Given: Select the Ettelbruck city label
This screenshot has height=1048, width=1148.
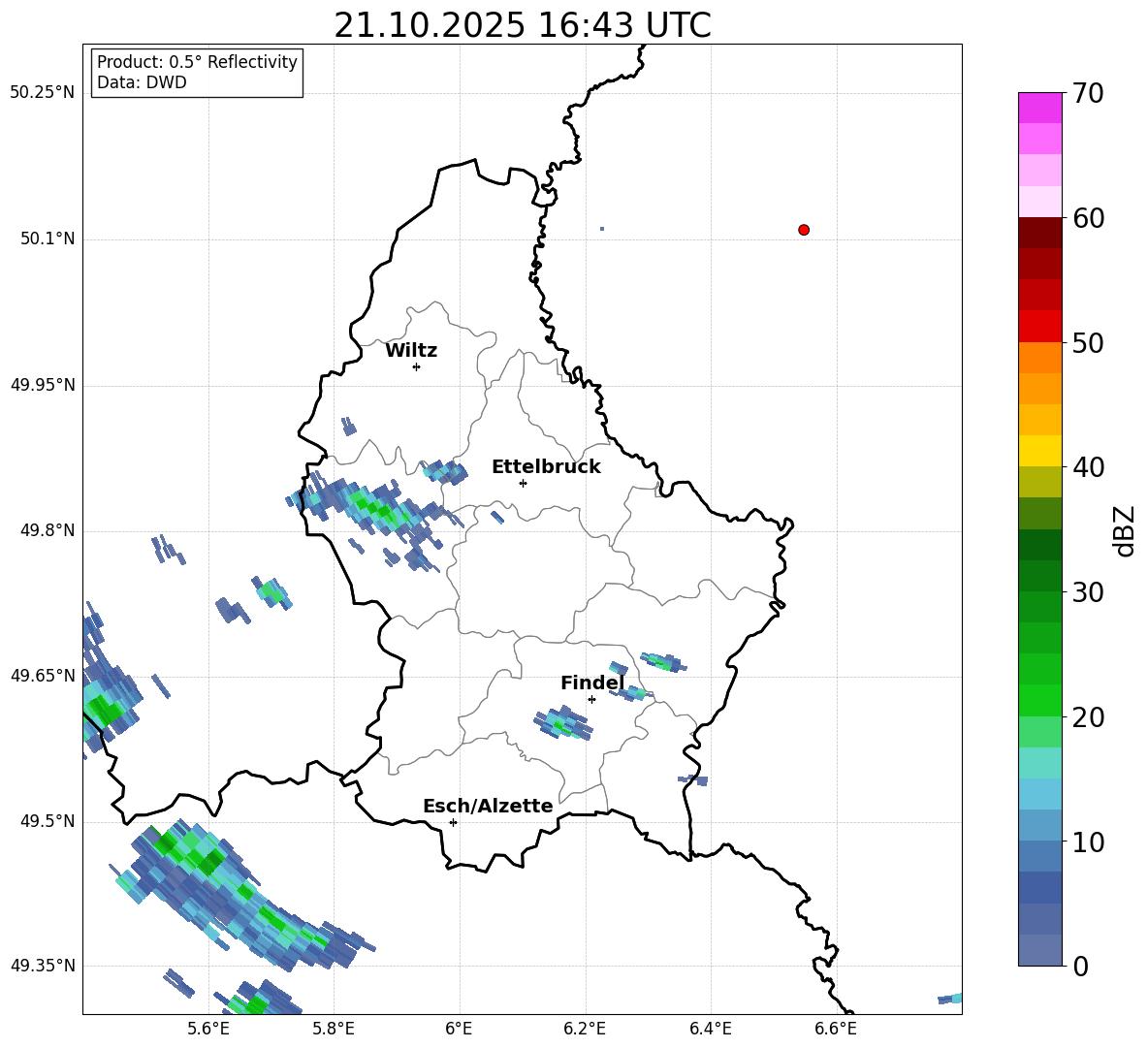Looking at the screenshot, I should pyautogui.click(x=546, y=467).
